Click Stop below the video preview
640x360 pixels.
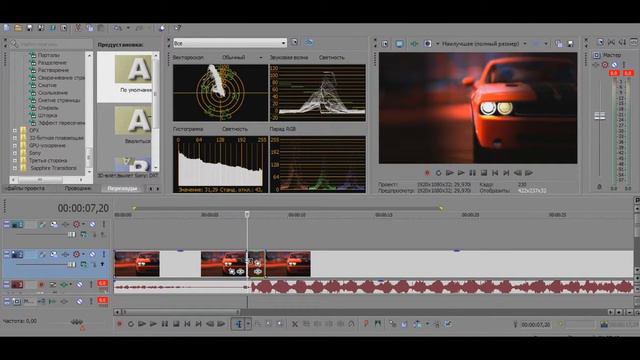(484, 173)
